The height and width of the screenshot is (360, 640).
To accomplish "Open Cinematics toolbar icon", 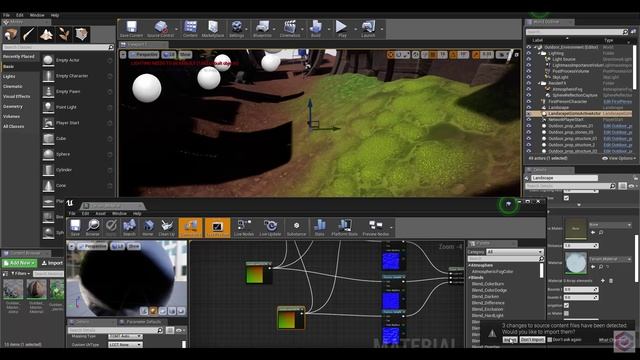I will pos(290,29).
